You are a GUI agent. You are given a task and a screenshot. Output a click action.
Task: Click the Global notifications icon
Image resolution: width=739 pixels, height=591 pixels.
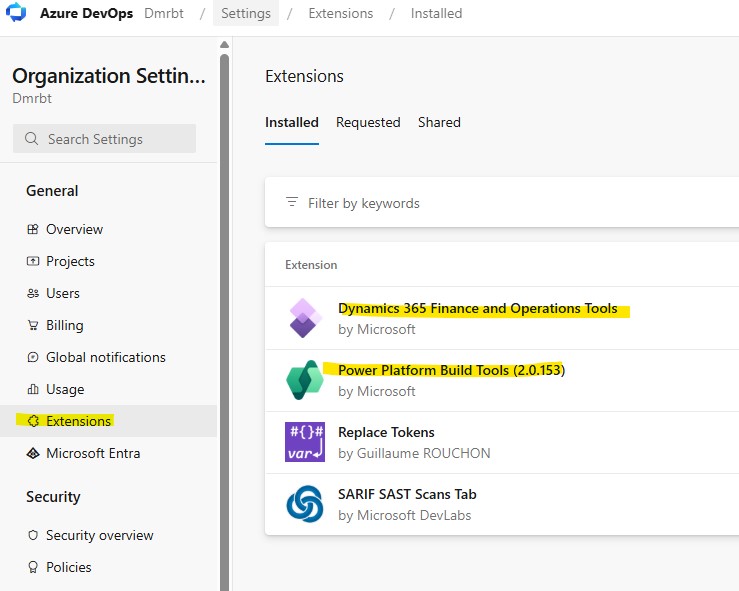coord(33,357)
